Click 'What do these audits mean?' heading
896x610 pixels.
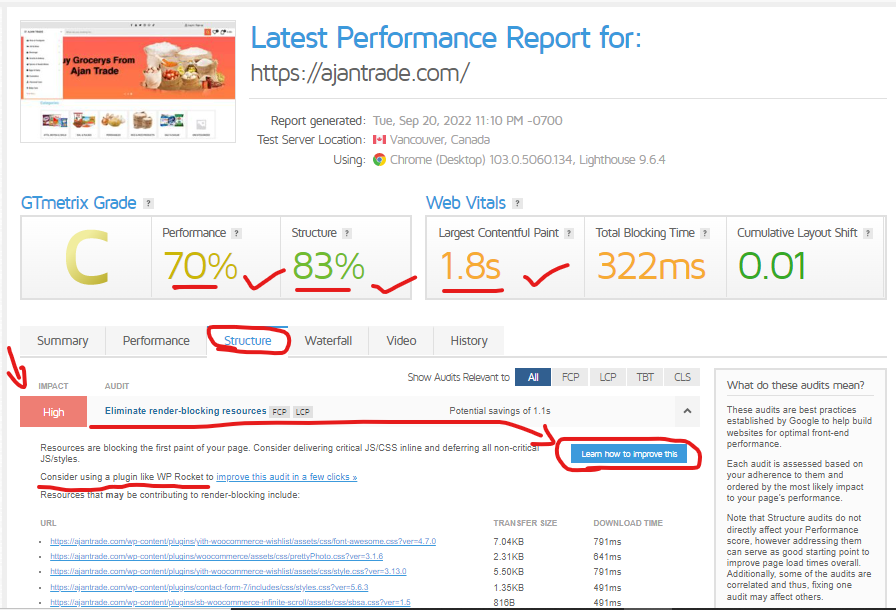795,386
